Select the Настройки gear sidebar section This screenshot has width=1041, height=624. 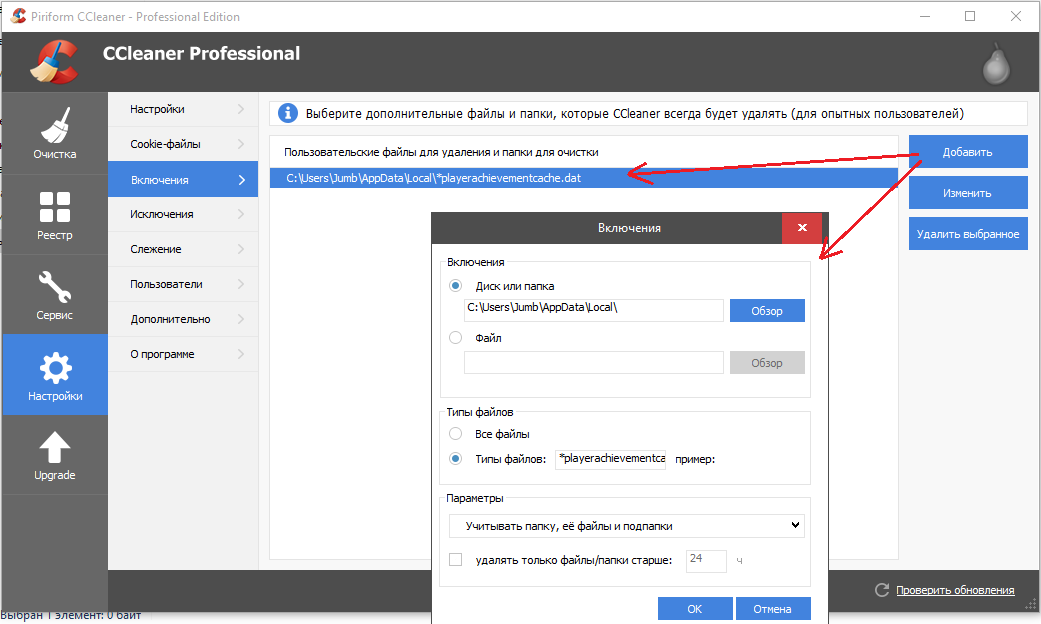click(54, 375)
